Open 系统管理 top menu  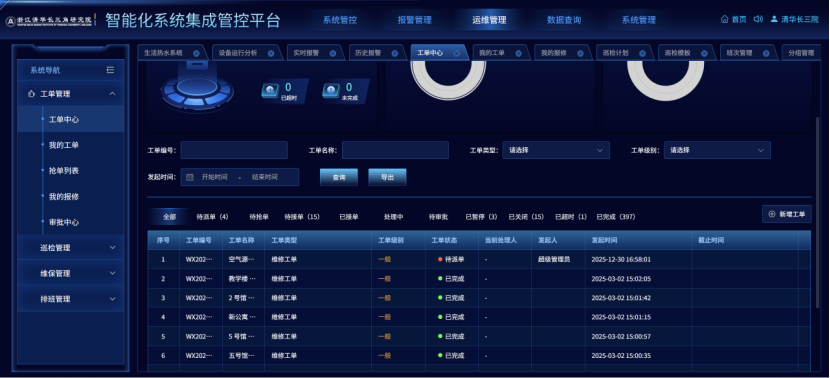coord(638,20)
